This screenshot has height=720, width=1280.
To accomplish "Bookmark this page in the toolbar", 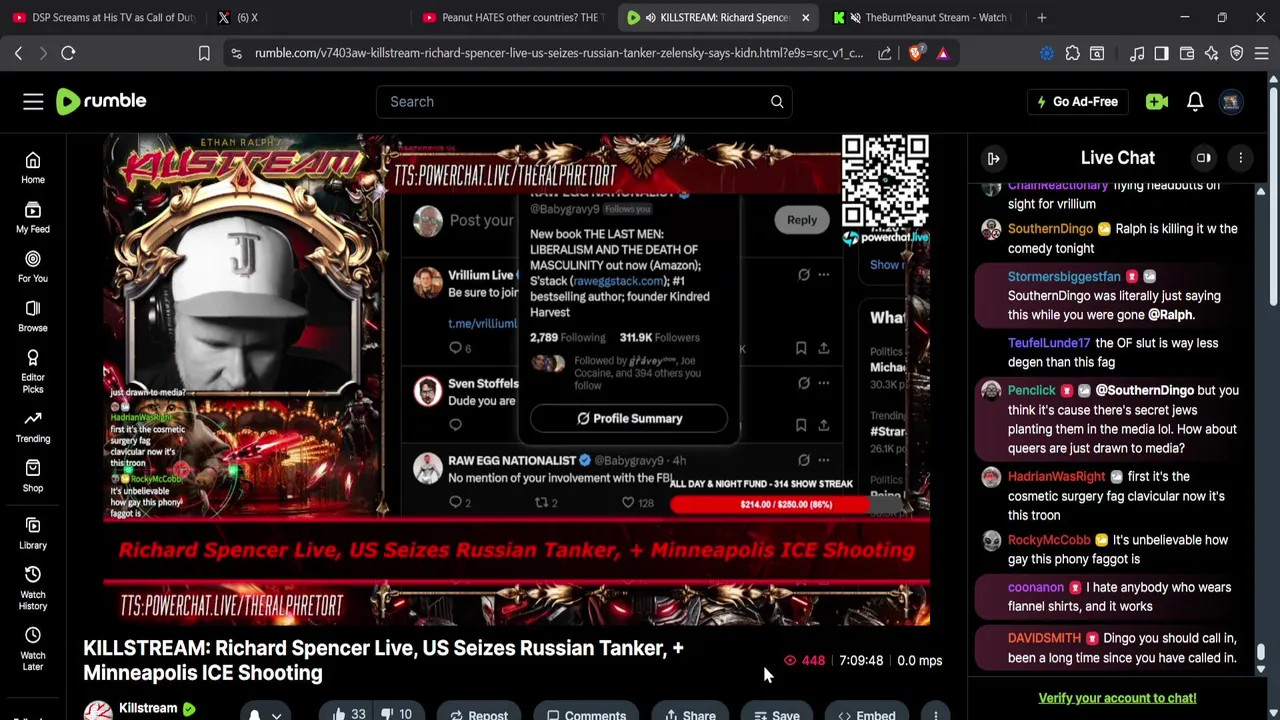I will (x=204, y=53).
